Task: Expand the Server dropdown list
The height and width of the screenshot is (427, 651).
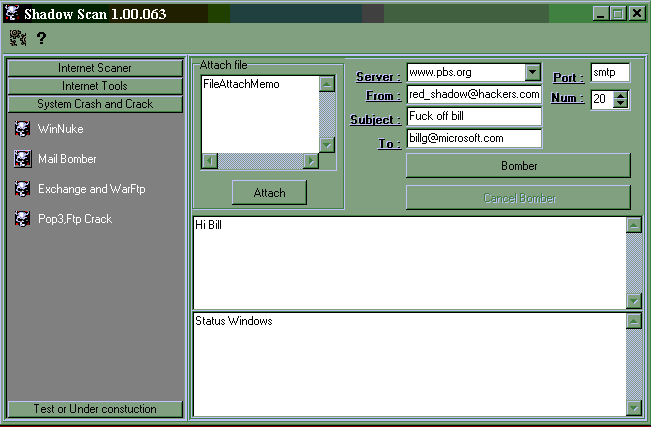Action: click(532, 73)
